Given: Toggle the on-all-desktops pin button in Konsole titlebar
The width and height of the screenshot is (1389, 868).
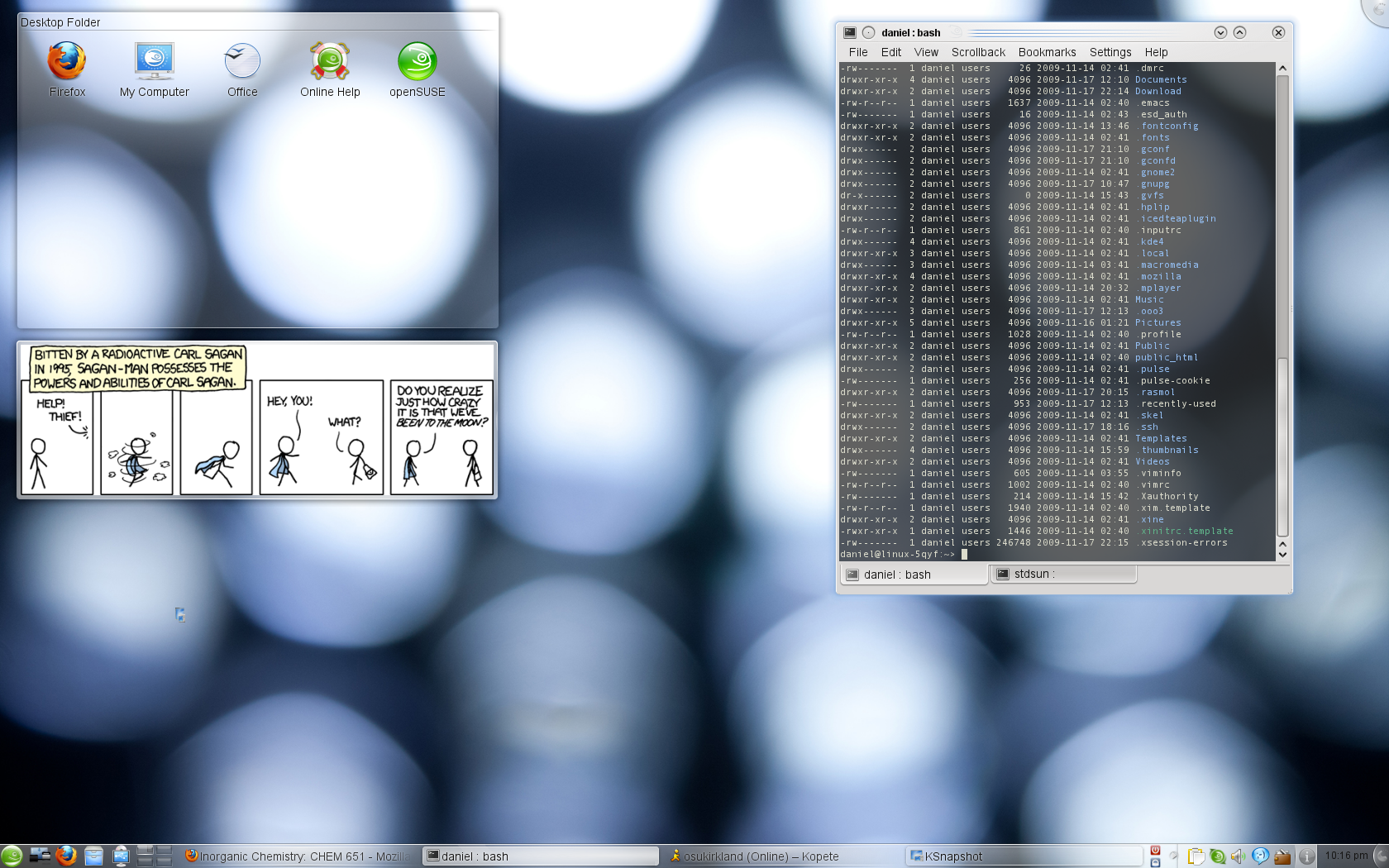Looking at the screenshot, I should click(868, 32).
